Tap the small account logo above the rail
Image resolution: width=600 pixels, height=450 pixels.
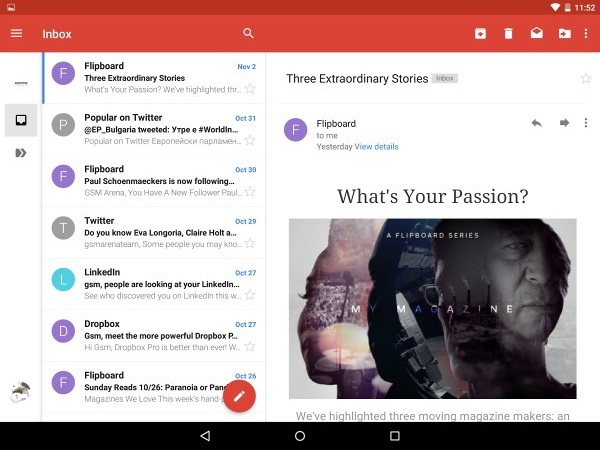[21, 83]
